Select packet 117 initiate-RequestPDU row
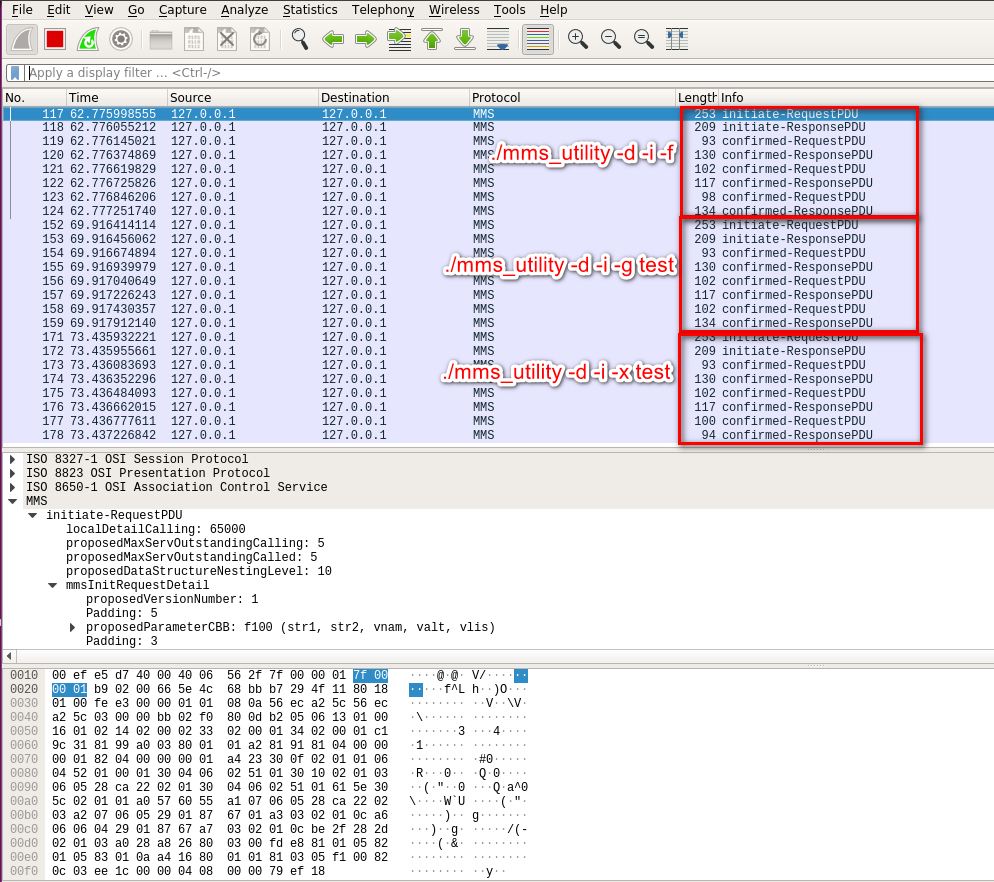The width and height of the screenshot is (994, 882). tap(498, 114)
